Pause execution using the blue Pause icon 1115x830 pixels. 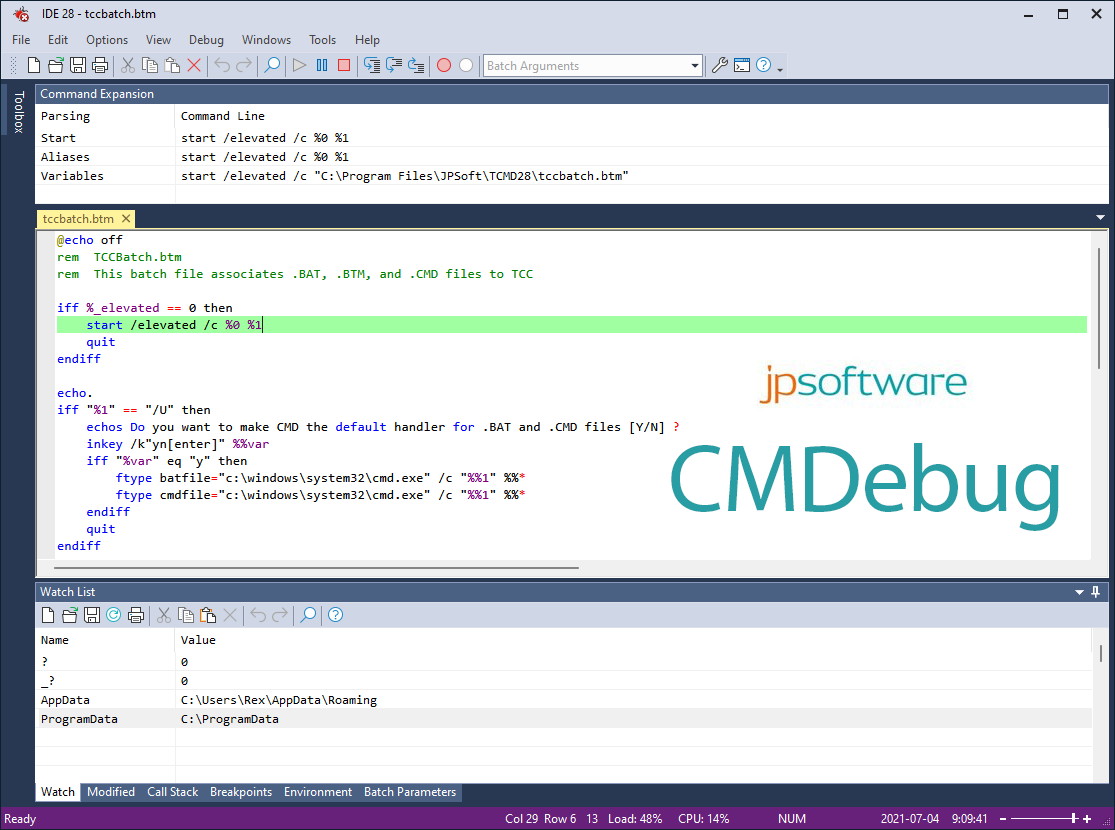pyautogui.click(x=321, y=64)
